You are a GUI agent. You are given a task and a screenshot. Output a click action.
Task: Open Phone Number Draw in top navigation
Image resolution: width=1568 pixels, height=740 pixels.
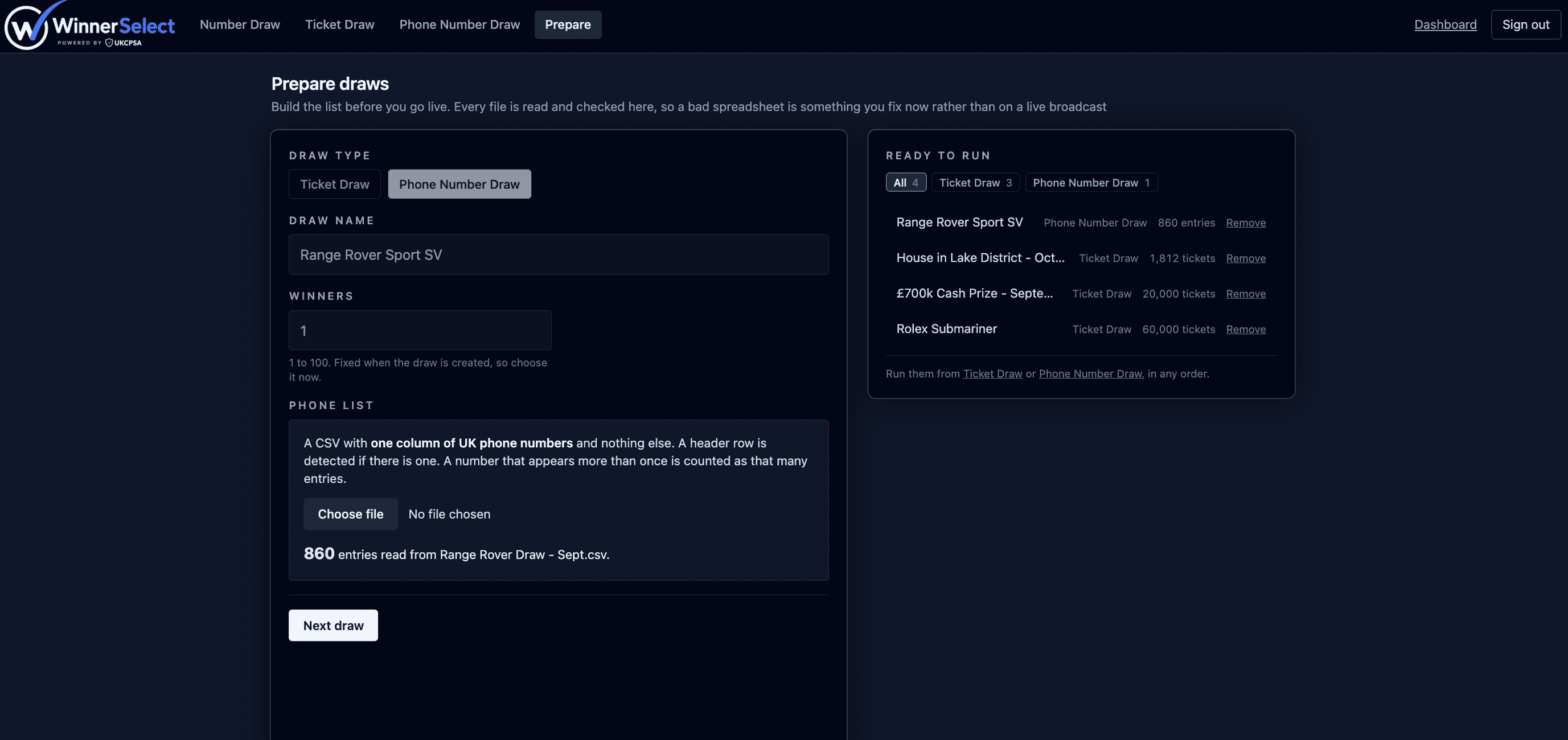click(459, 24)
